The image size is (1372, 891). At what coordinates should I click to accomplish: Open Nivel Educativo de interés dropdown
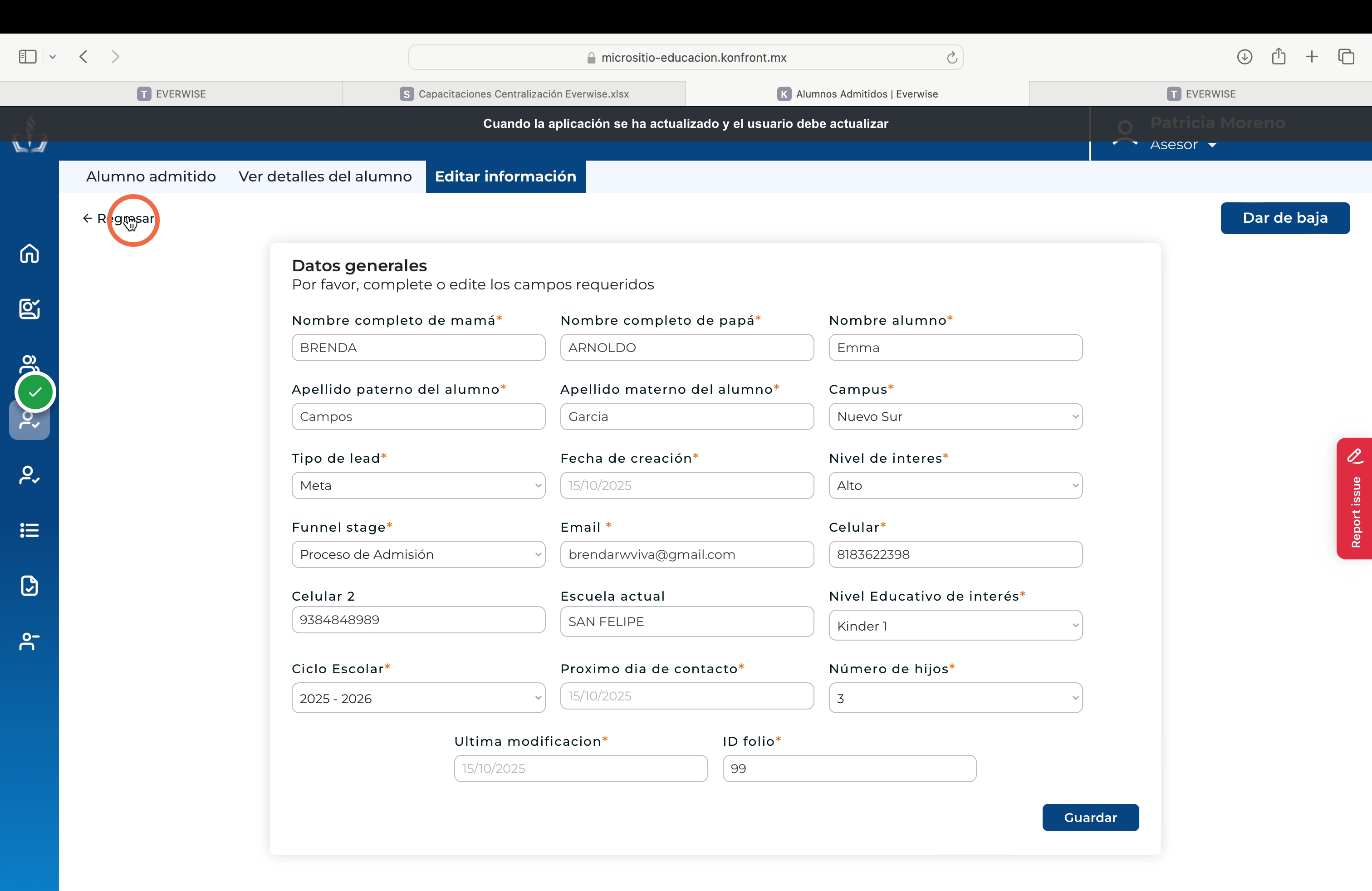(955, 625)
